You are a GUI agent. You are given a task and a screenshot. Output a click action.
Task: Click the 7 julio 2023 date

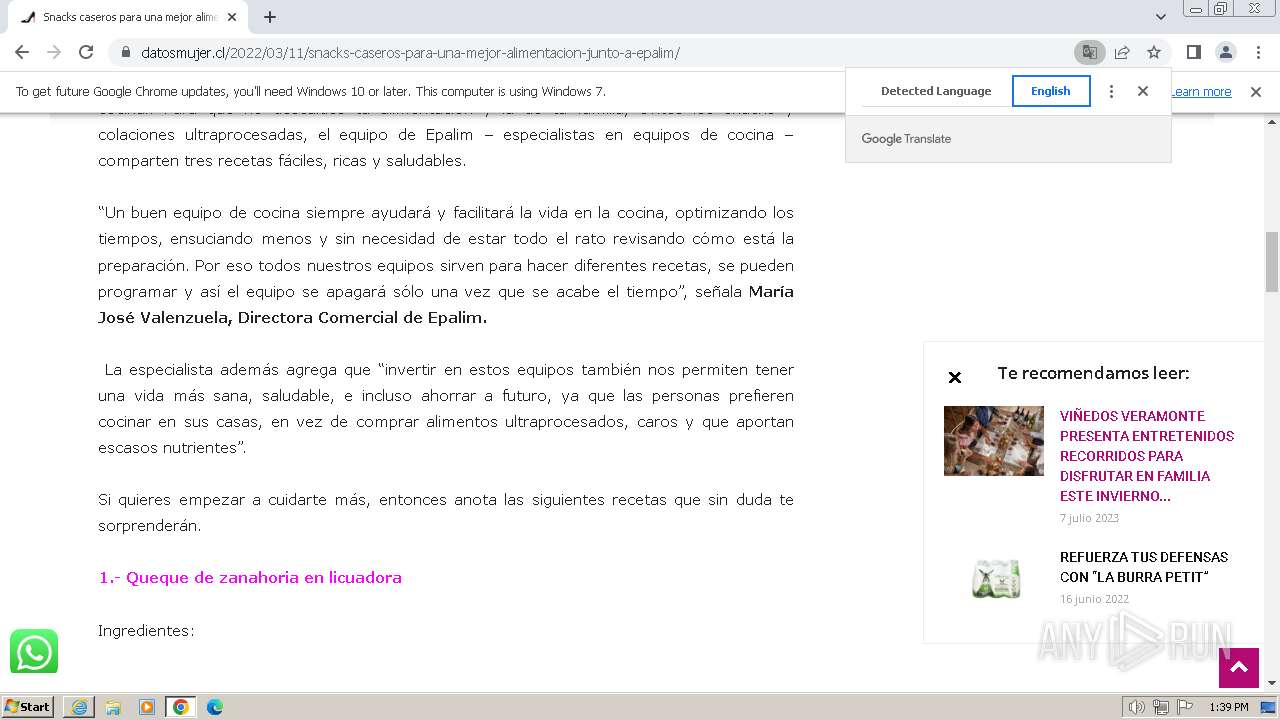[1089, 518]
